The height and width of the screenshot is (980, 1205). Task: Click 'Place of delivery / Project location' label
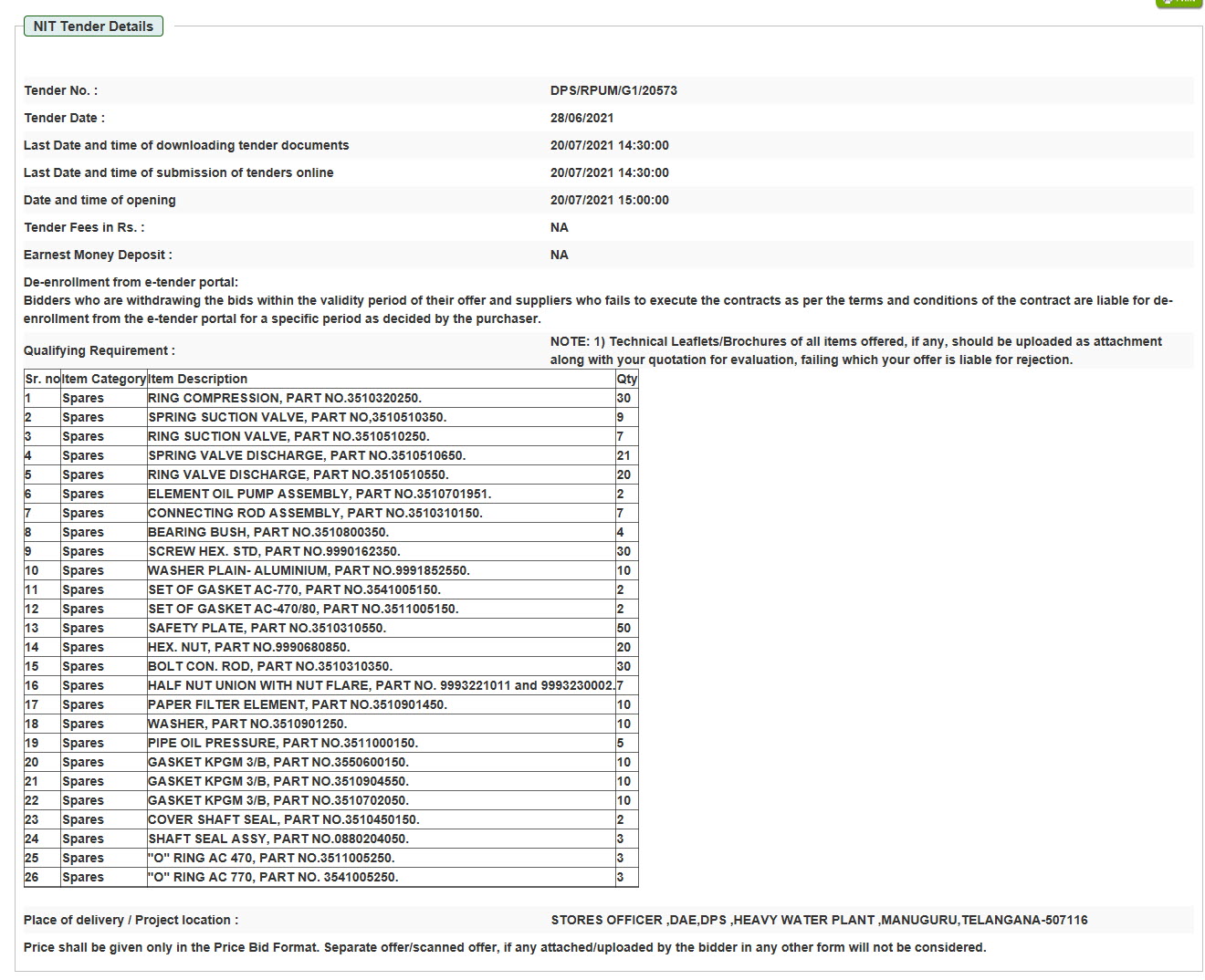point(131,920)
